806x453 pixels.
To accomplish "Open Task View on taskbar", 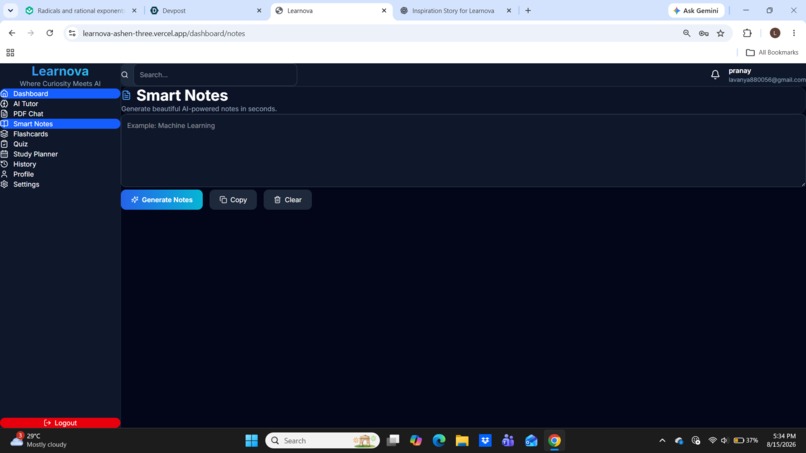I will (393, 441).
